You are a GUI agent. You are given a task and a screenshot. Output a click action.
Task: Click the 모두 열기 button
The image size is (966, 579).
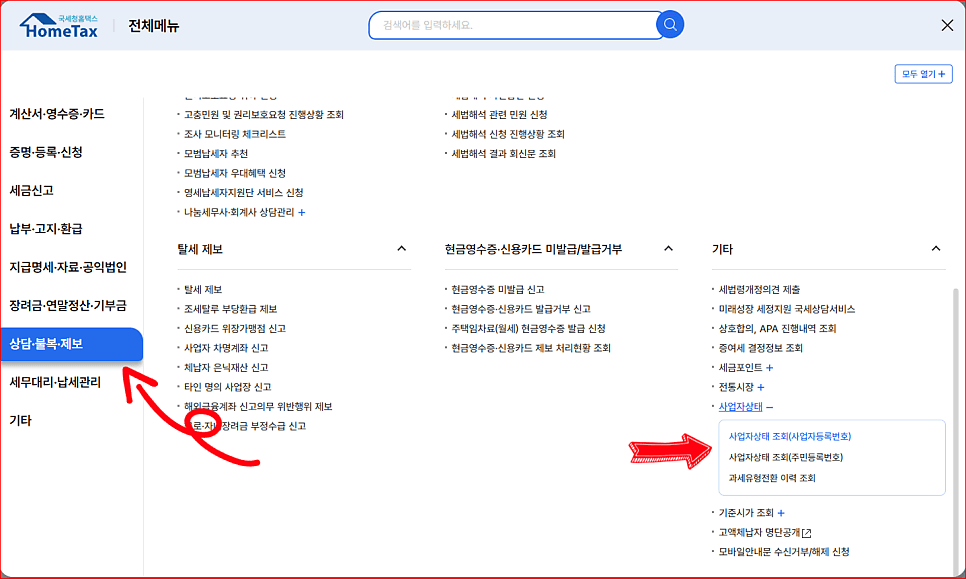tap(923, 73)
